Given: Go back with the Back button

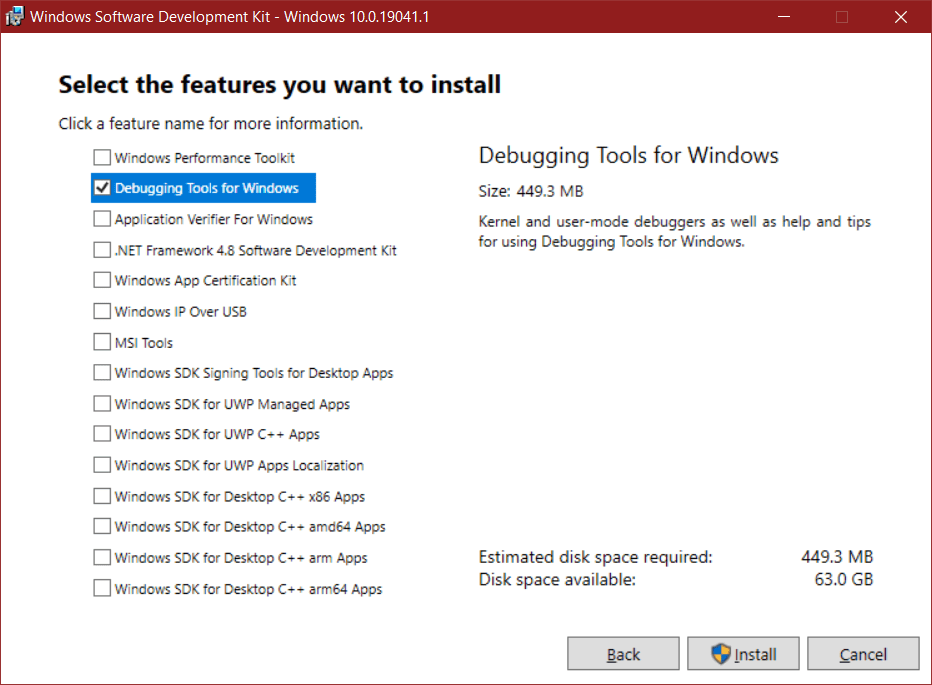Looking at the screenshot, I should click(623, 653).
